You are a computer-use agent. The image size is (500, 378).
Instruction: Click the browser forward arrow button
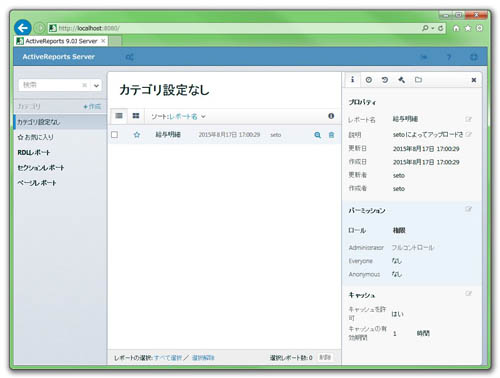coord(40,28)
